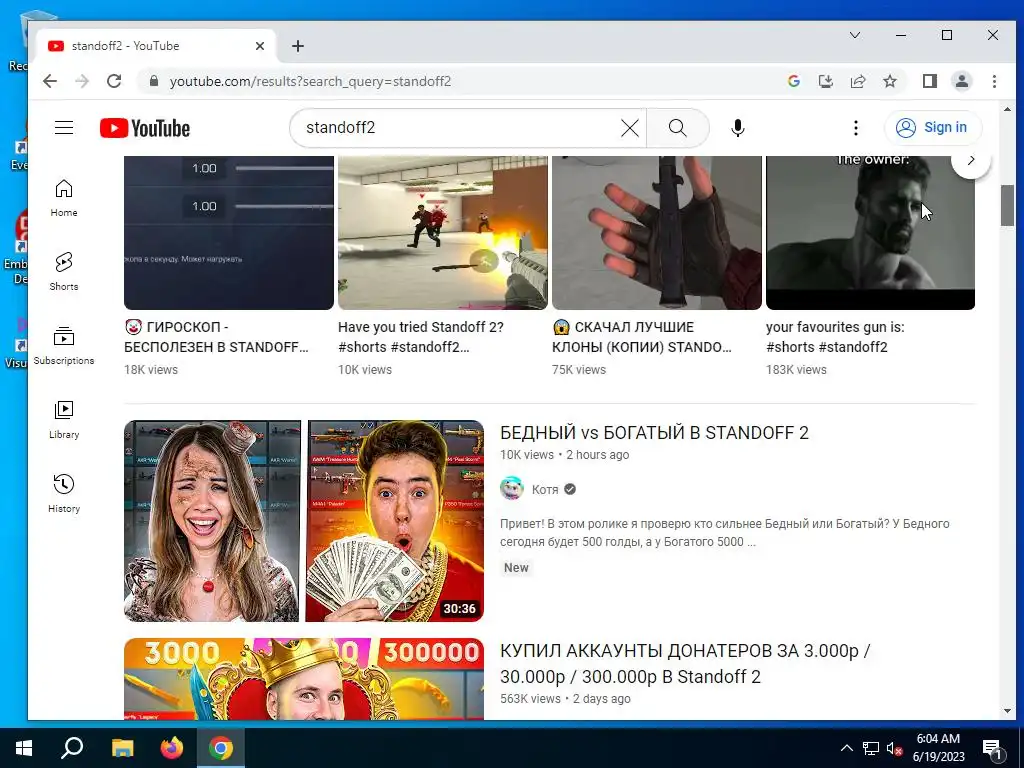The image size is (1024, 768).
Task: Click Chrome icon in taskbar
Action: pyautogui.click(x=221, y=748)
